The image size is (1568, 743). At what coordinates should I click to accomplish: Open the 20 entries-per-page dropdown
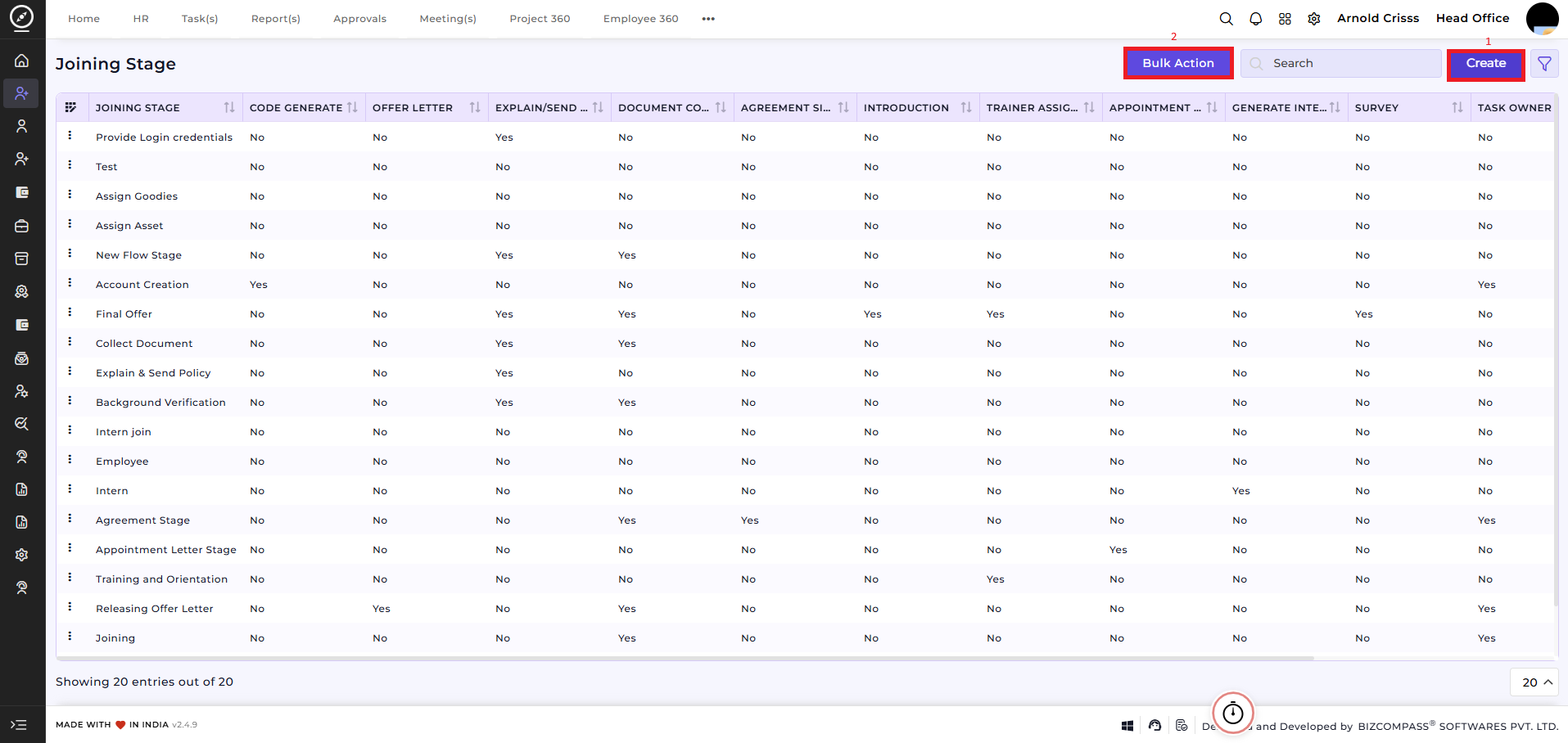pos(1534,682)
